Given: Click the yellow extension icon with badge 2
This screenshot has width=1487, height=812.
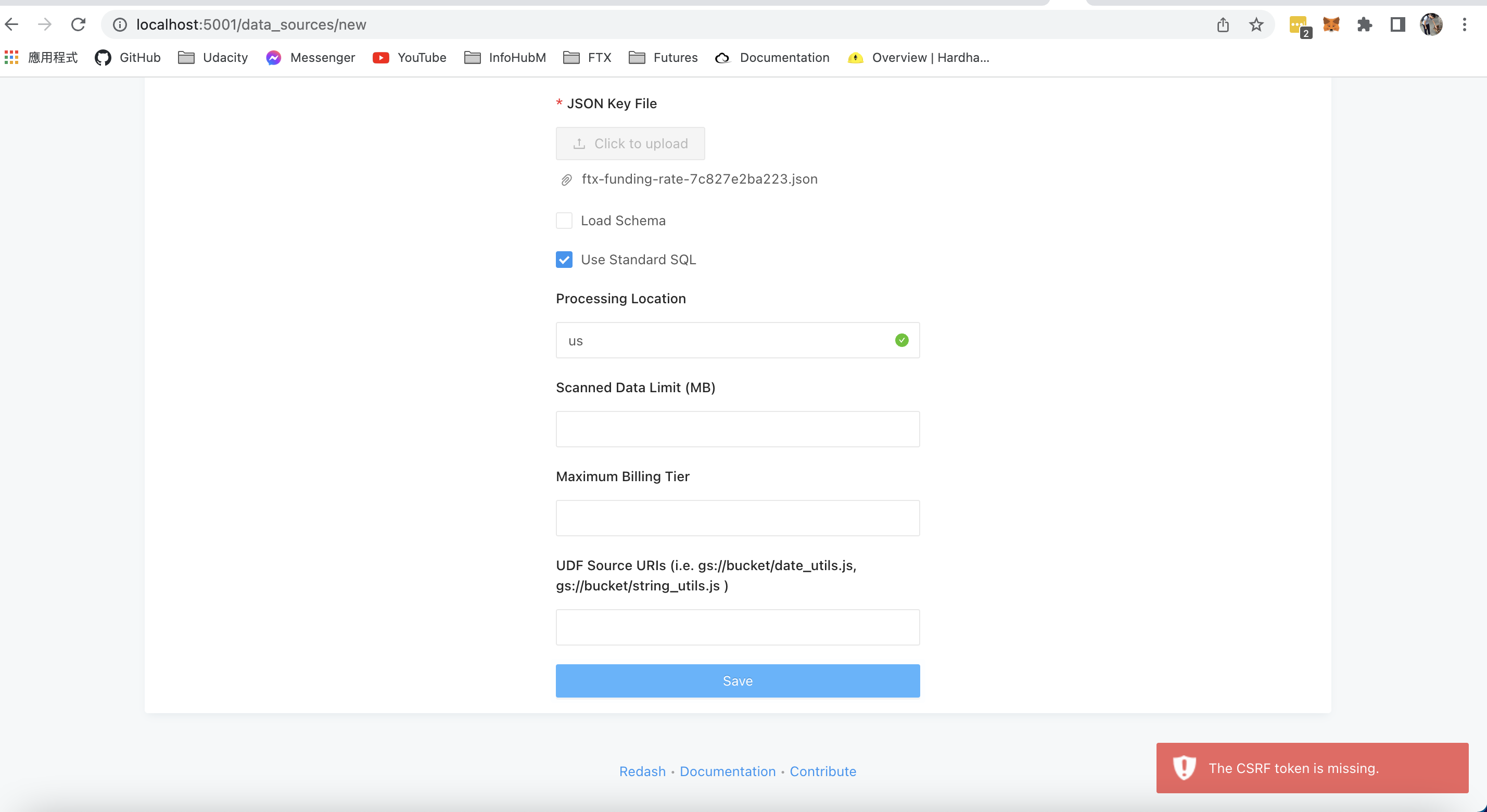Looking at the screenshot, I should 1298,24.
